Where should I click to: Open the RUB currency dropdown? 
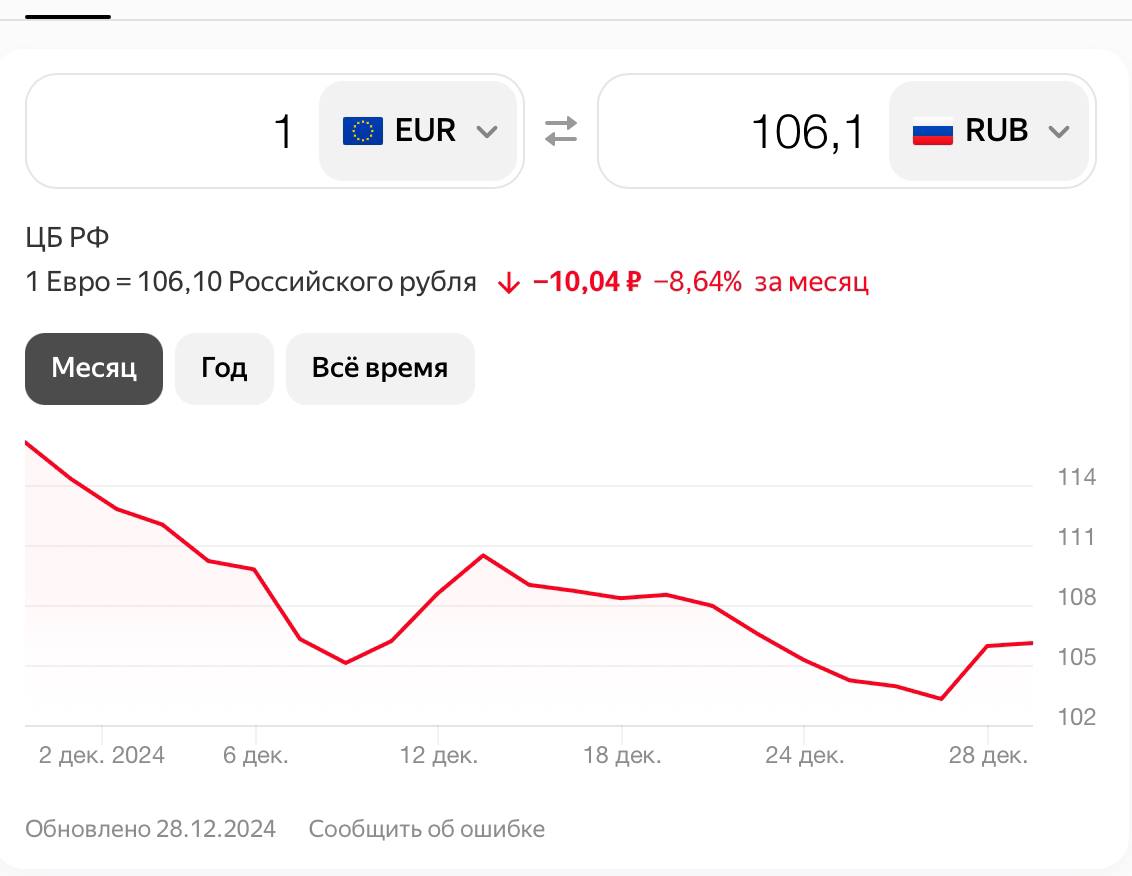click(989, 131)
